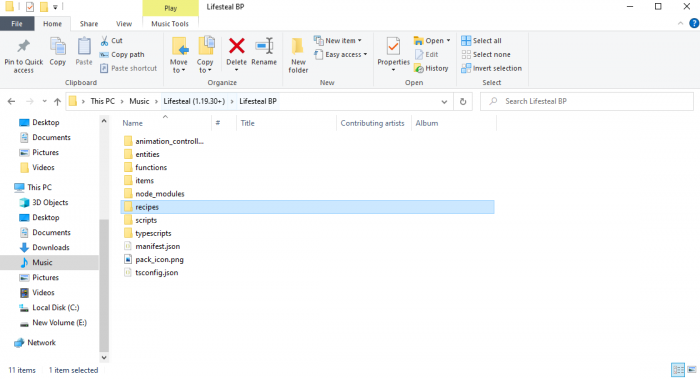Select the entities folder

tap(142, 154)
